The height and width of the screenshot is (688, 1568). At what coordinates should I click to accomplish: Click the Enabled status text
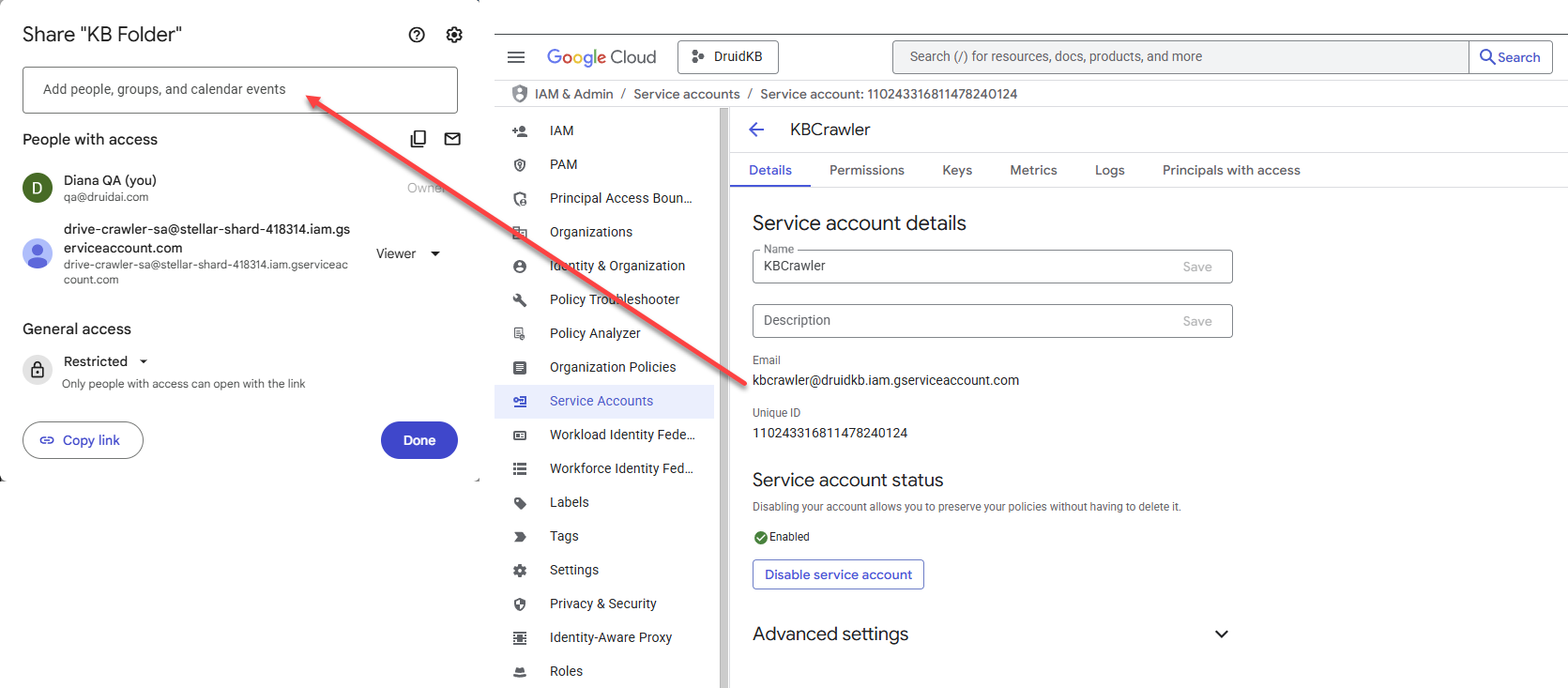point(789,537)
